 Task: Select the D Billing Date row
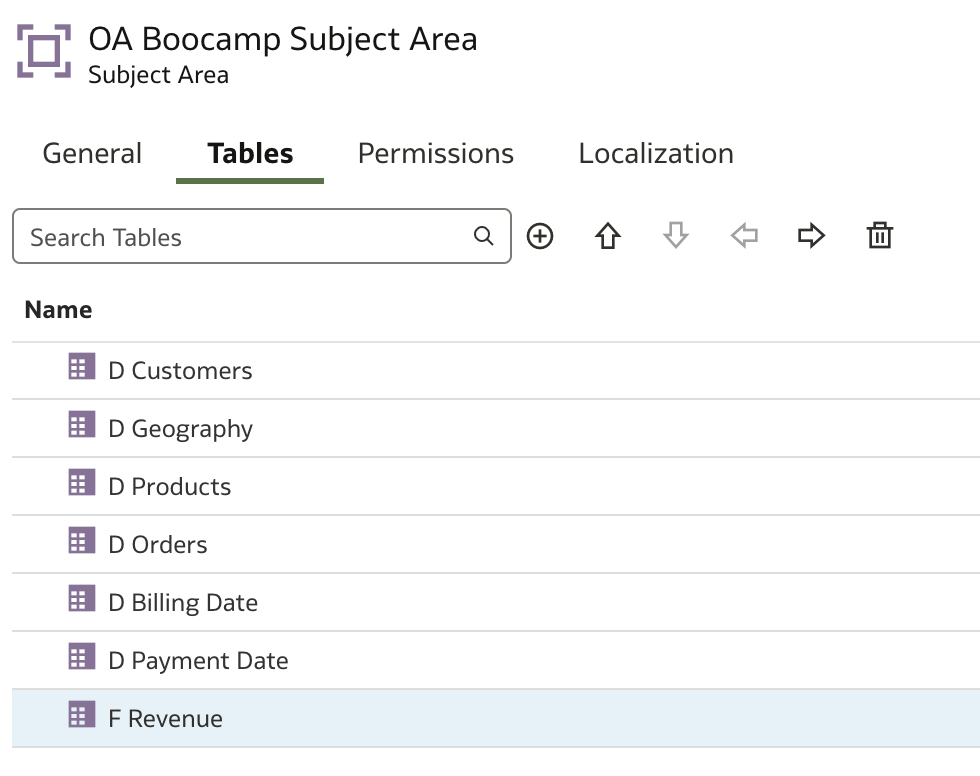(496, 603)
